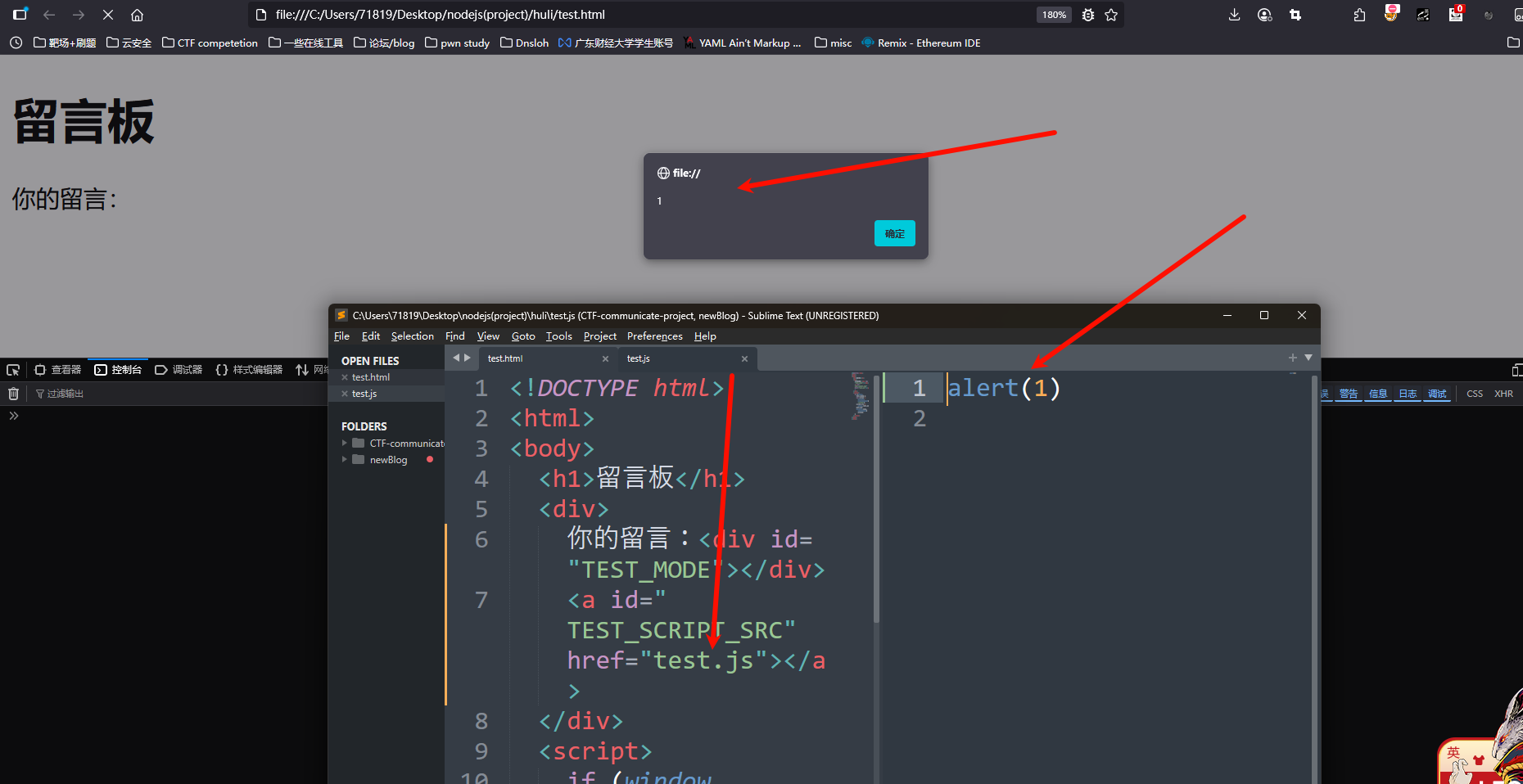Screen dimensions: 1523x784
Task: Expand the newBlog folder in Sublime sidebar
Action: [x=345, y=459]
